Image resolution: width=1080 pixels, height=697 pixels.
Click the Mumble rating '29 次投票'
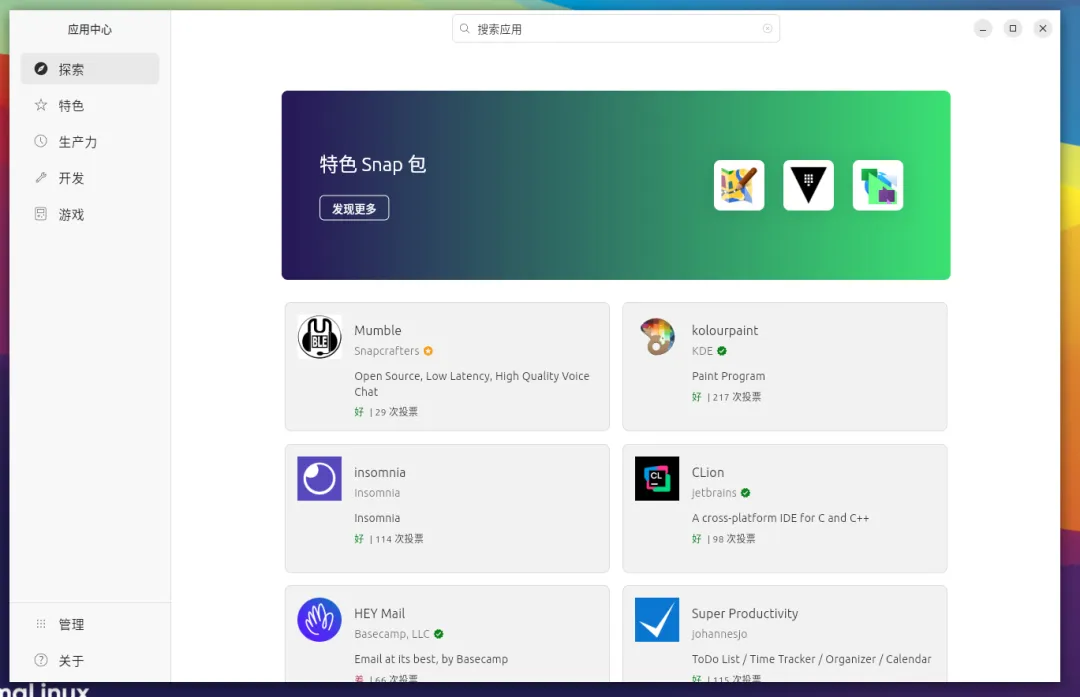(x=396, y=412)
